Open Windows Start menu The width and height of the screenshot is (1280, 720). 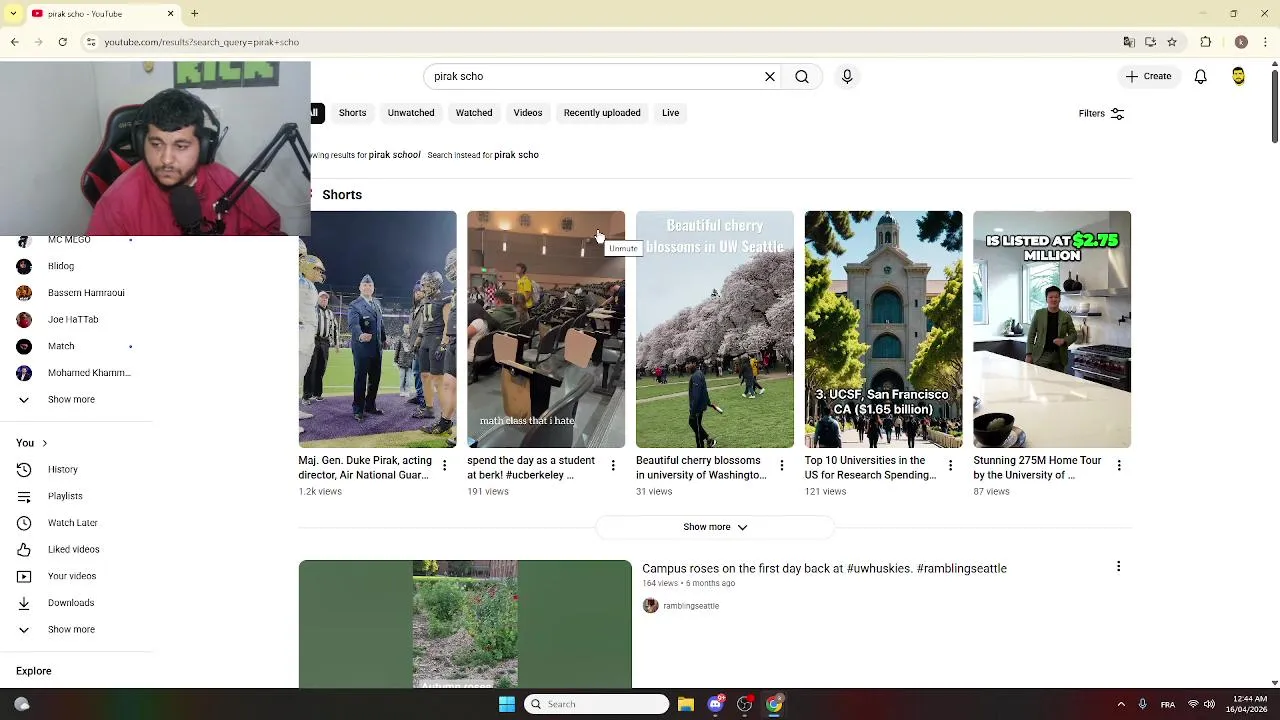pyautogui.click(x=507, y=704)
